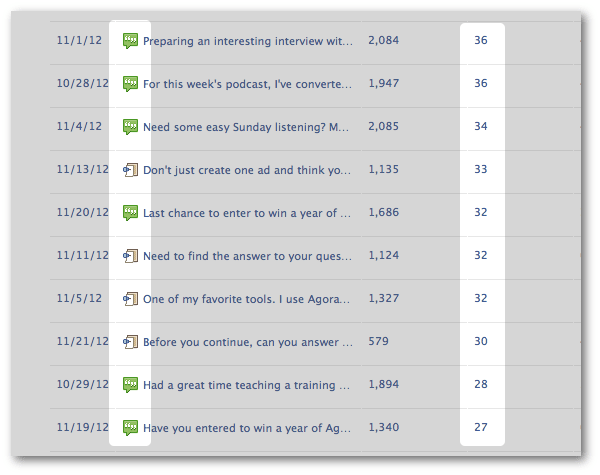This screenshot has height=475, width=600.
Task: Click status icon for 10/28/12 podcast post
Action: pyautogui.click(x=130, y=83)
